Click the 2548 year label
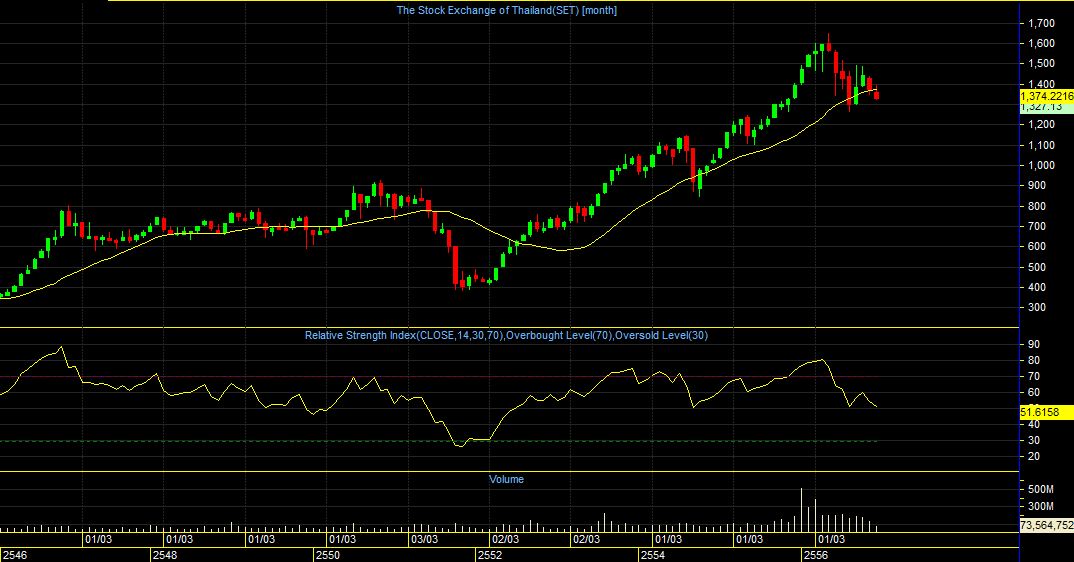The image size is (1074, 562). (x=164, y=555)
